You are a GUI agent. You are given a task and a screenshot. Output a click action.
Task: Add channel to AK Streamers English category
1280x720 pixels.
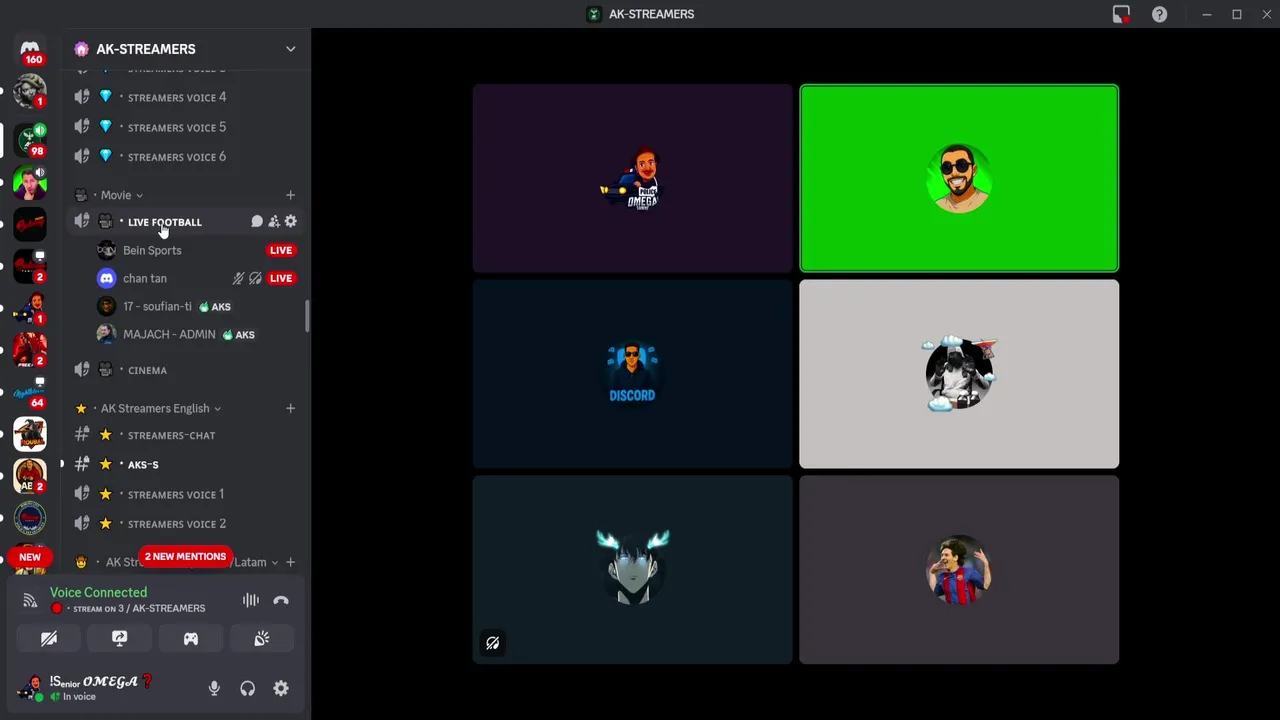click(x=290, y=408)
